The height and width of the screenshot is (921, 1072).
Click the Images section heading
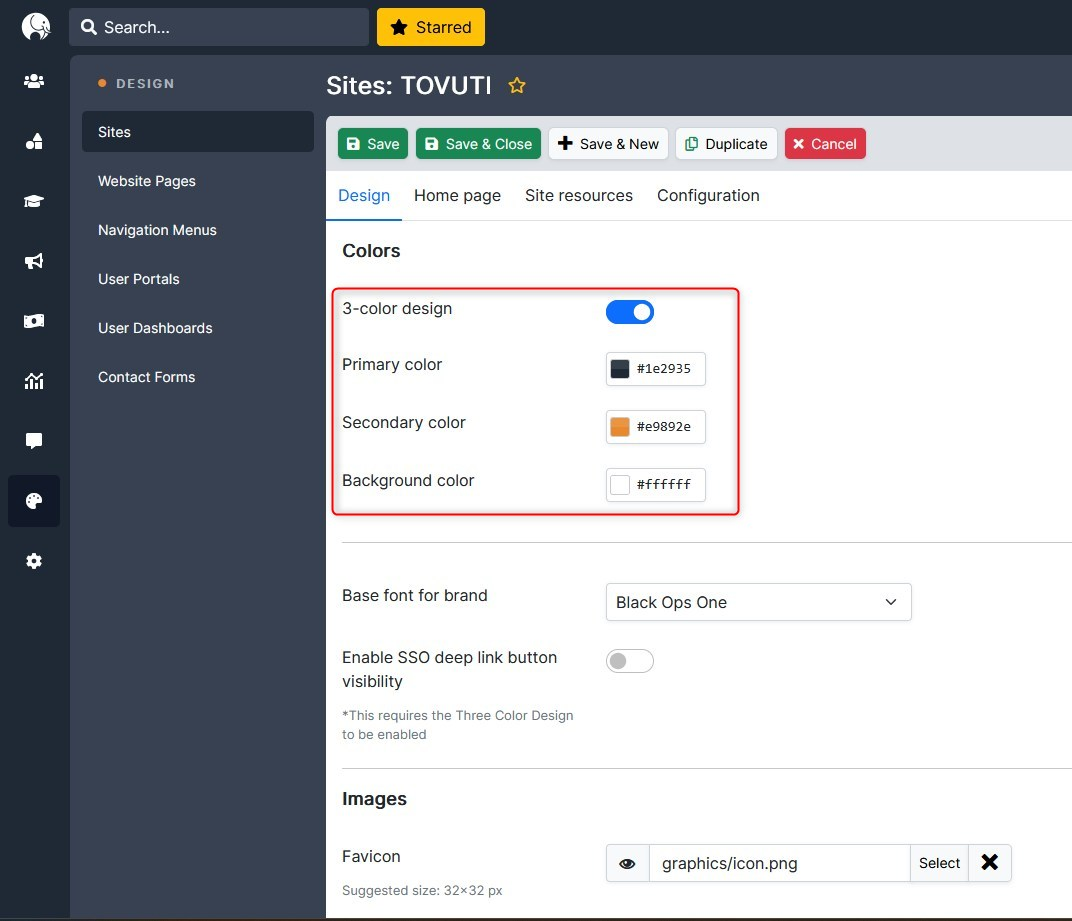click(374, 799)
